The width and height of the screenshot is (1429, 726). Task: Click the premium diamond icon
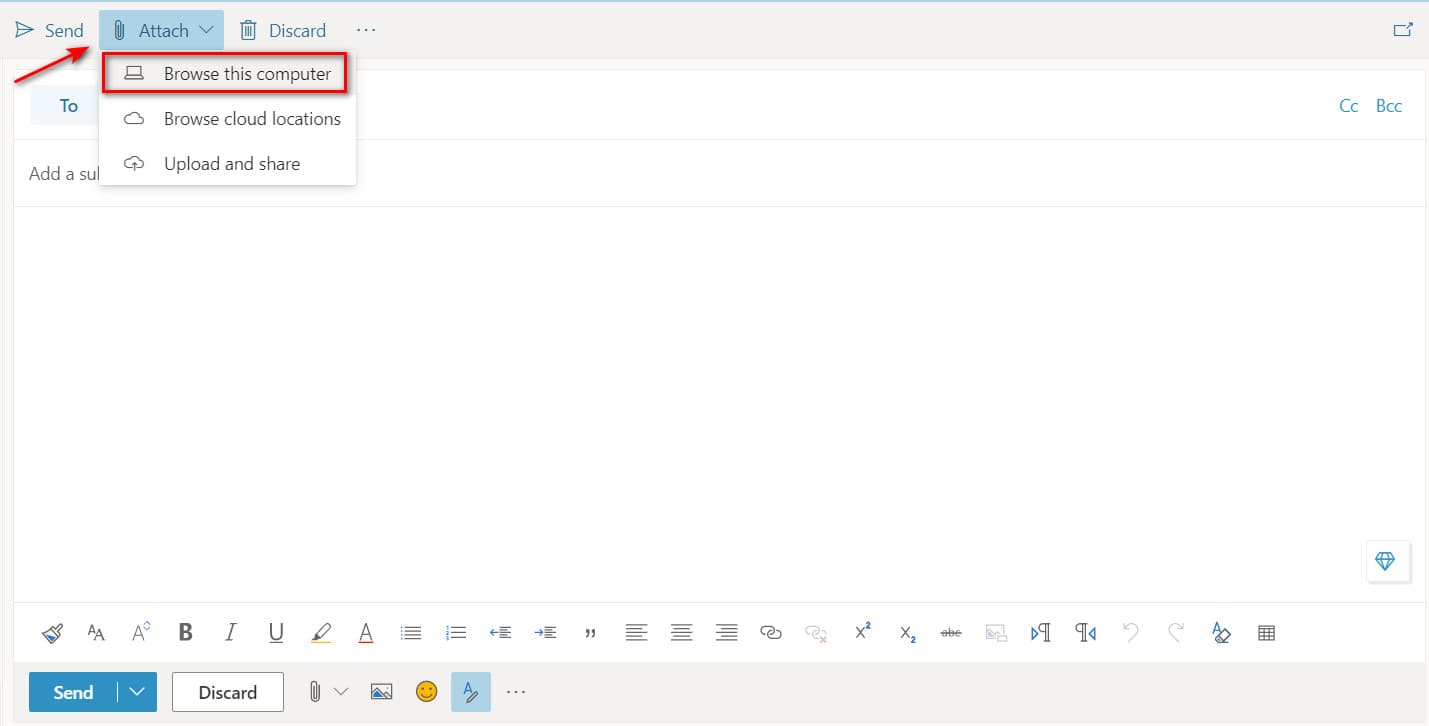click(x=1385, y=561)
